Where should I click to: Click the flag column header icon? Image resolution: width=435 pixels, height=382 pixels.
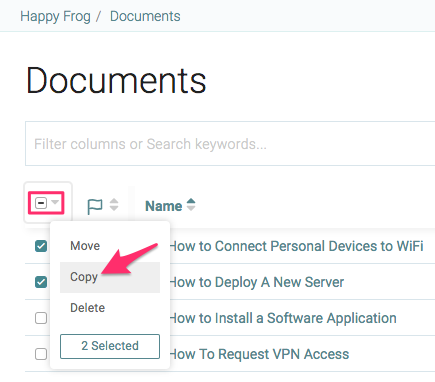point(95,206)
